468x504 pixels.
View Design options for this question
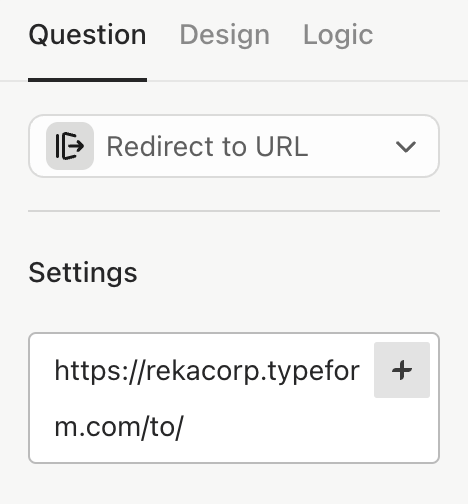[x=224, y=35]
